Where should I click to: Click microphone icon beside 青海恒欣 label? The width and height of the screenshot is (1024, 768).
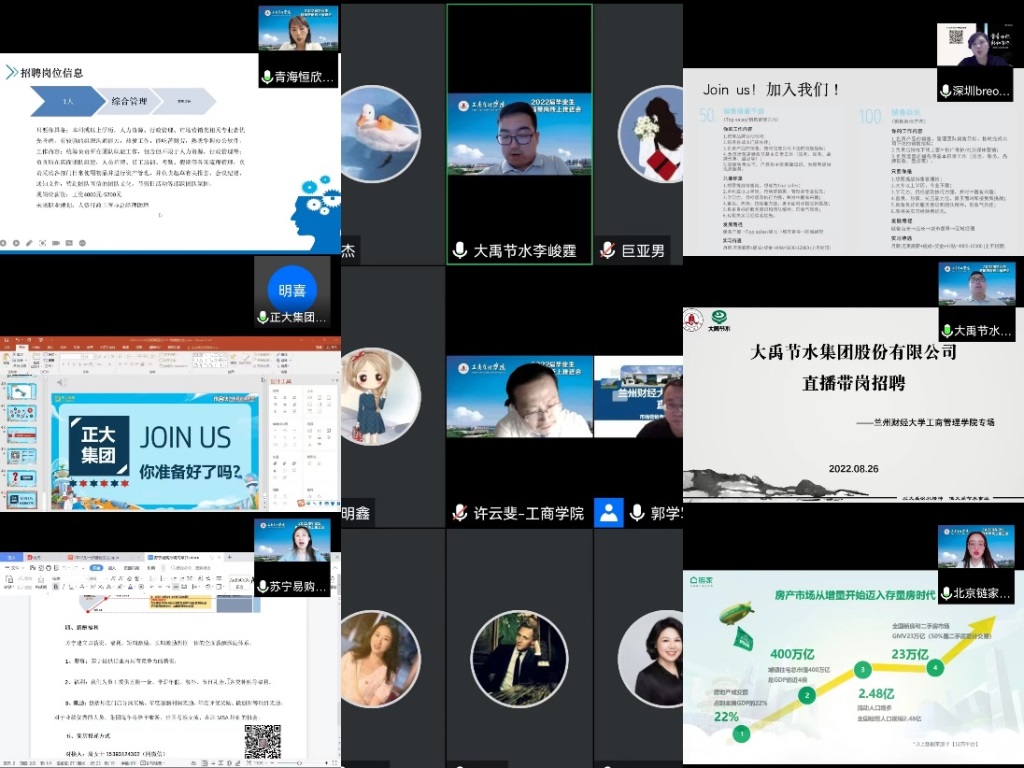click(266, 77)
